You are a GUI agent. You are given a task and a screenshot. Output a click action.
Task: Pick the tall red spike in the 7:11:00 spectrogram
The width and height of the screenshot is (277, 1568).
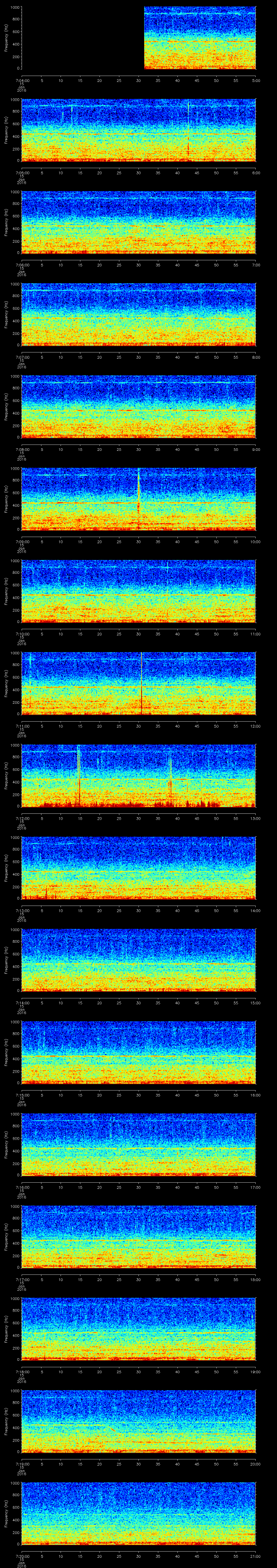pyautogui.click(x=141, y=682)
